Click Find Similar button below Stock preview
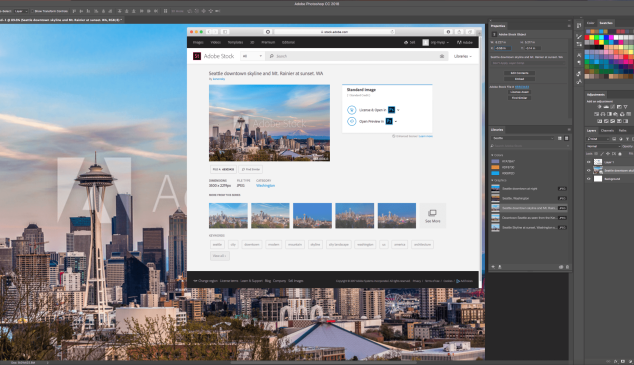This screenshot has width=634, height=365. [x=251, y=169]
